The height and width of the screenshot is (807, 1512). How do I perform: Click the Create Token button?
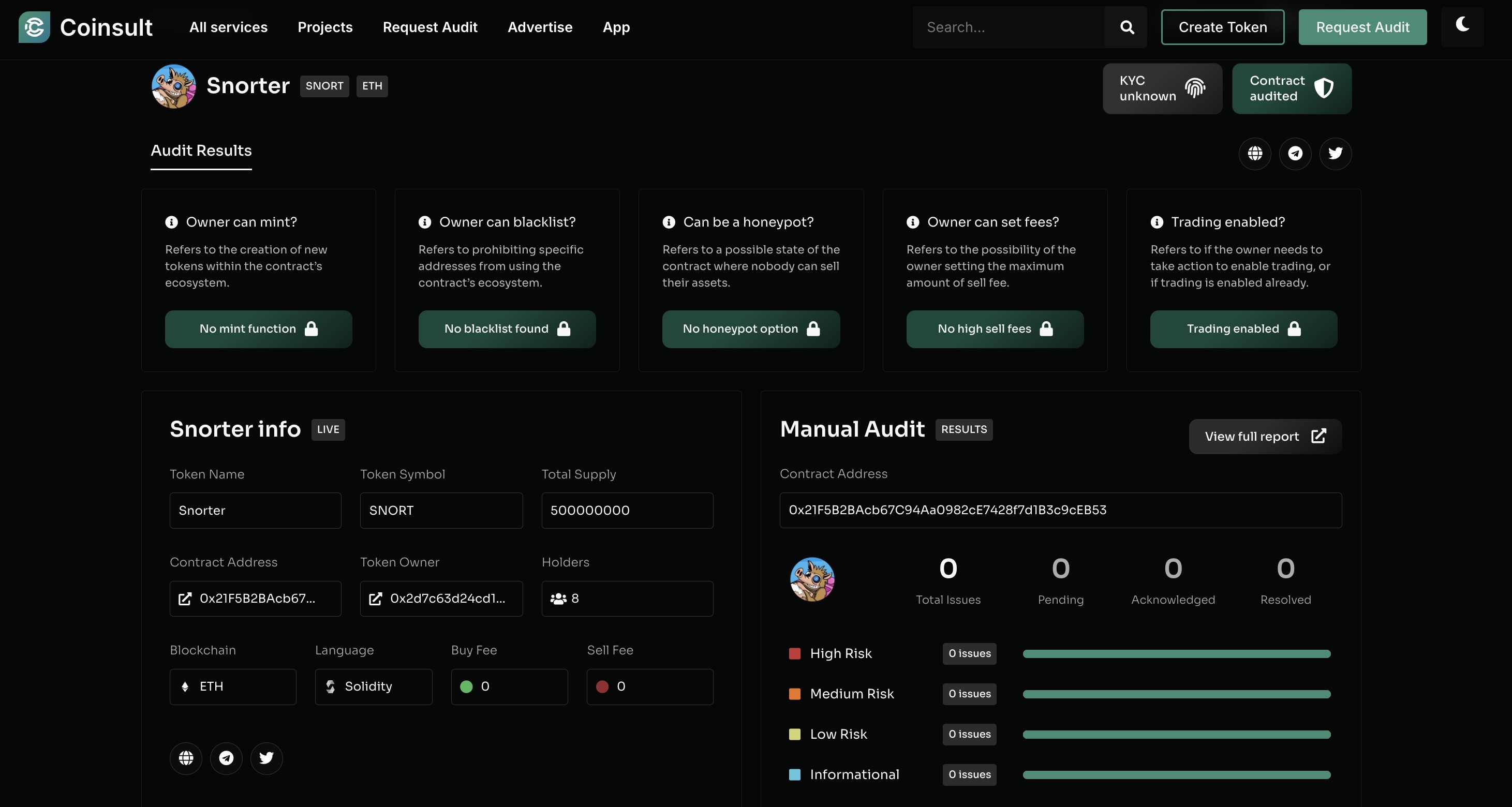point(1223,27)
